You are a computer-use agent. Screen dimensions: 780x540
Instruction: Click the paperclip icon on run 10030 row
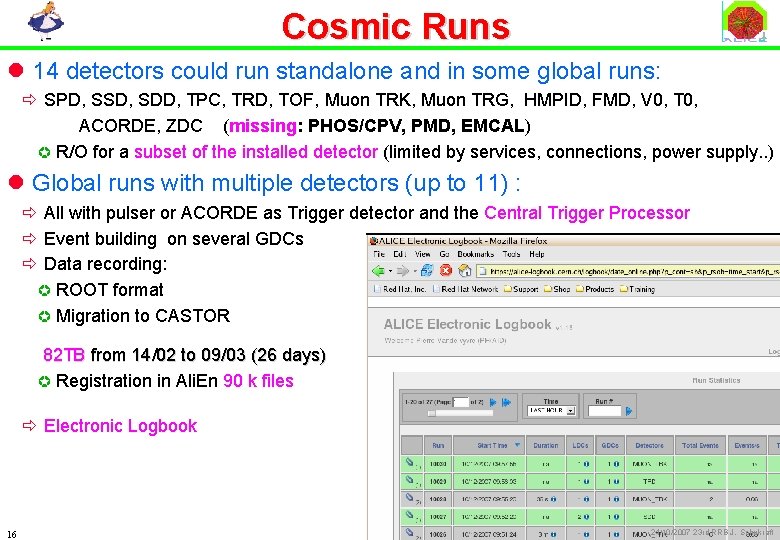pos(409,463)
